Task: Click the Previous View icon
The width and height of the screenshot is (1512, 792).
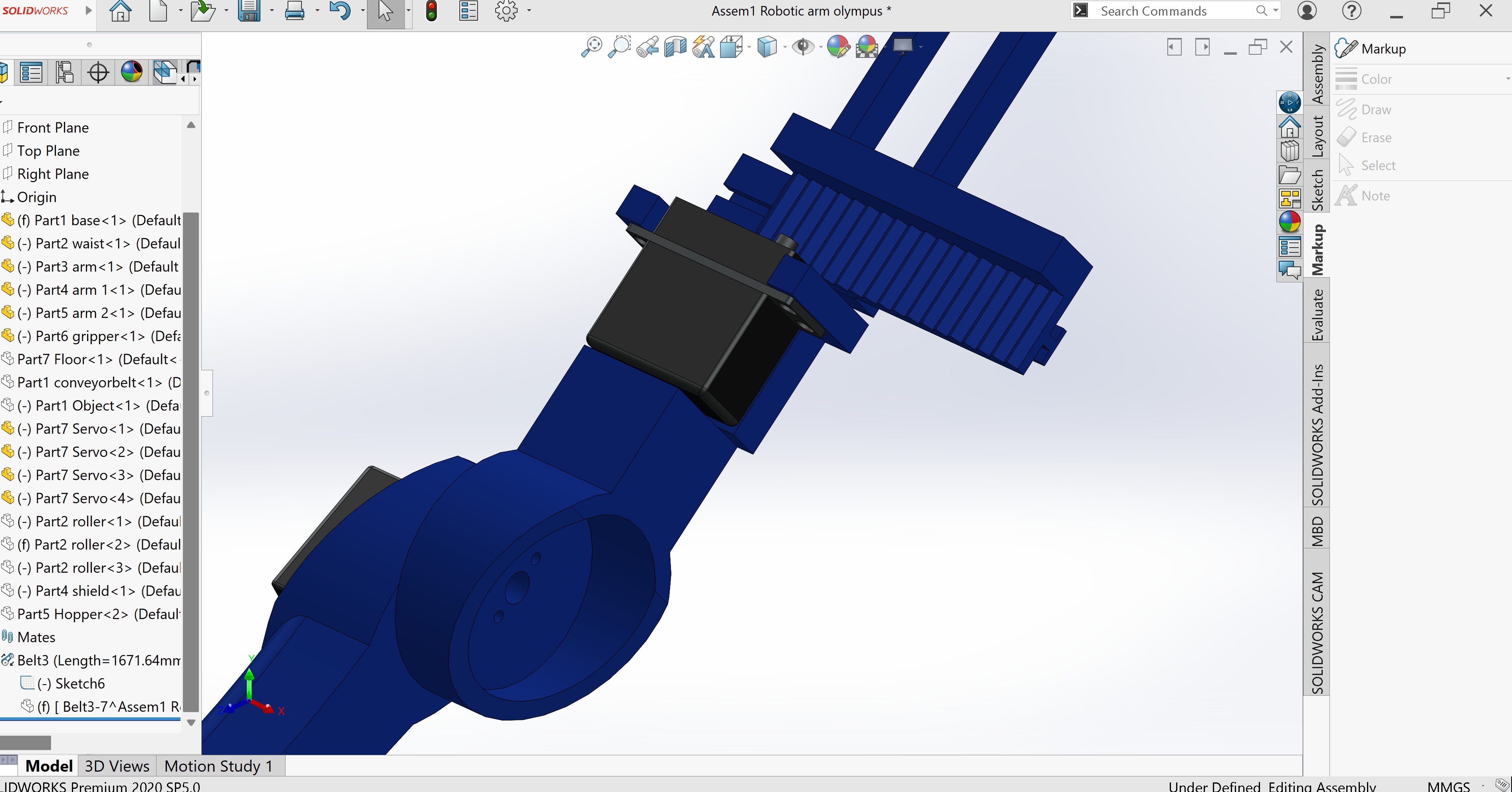Action: 647,46
